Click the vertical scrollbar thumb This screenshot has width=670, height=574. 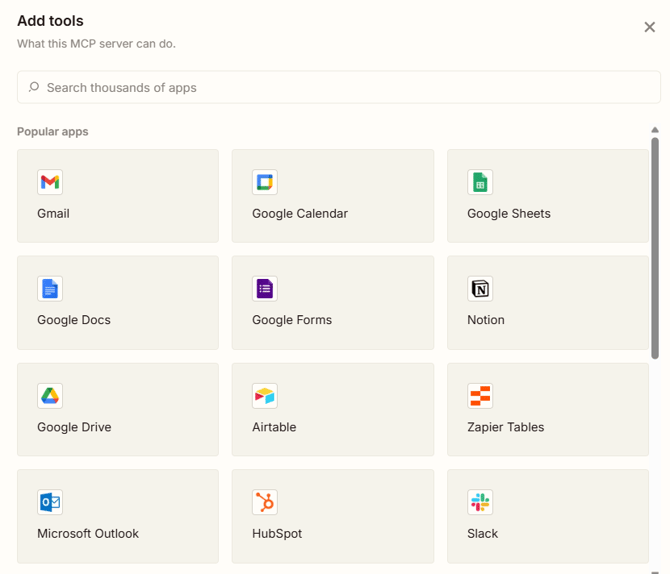pyautogui.click(x=655, y=247)
